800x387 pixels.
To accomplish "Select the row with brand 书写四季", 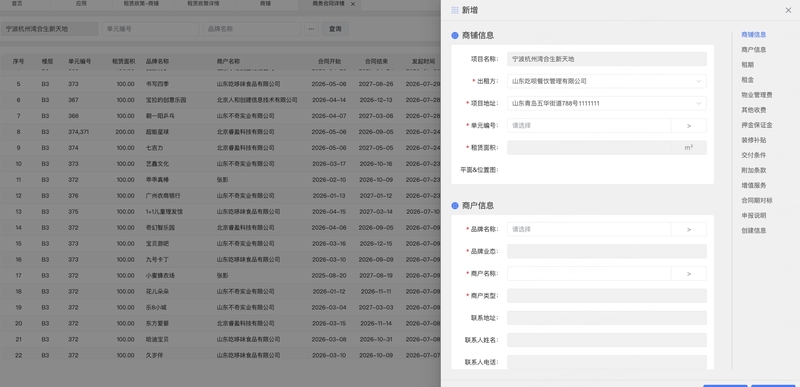I will click(x=220, y=84).
